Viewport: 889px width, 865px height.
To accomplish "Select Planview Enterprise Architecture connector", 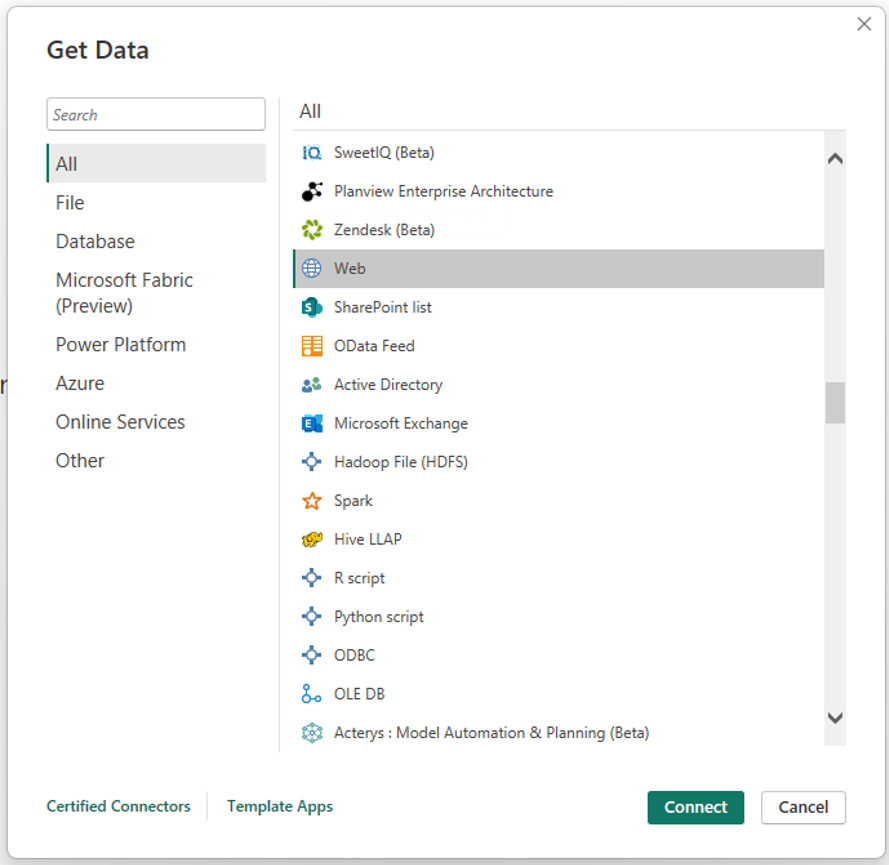I will coord(558,192).
